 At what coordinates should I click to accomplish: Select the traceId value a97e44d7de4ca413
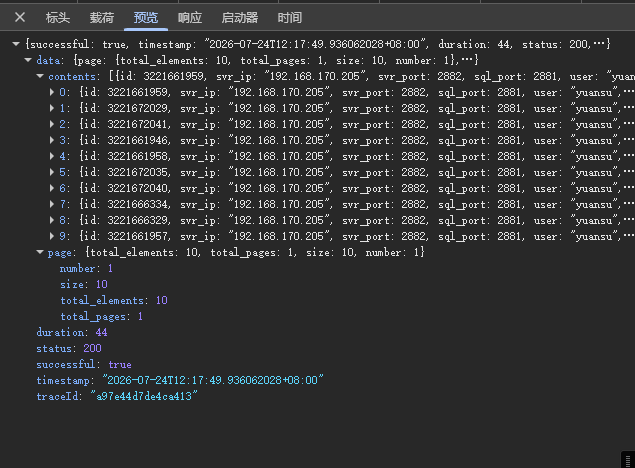(144, 396)
